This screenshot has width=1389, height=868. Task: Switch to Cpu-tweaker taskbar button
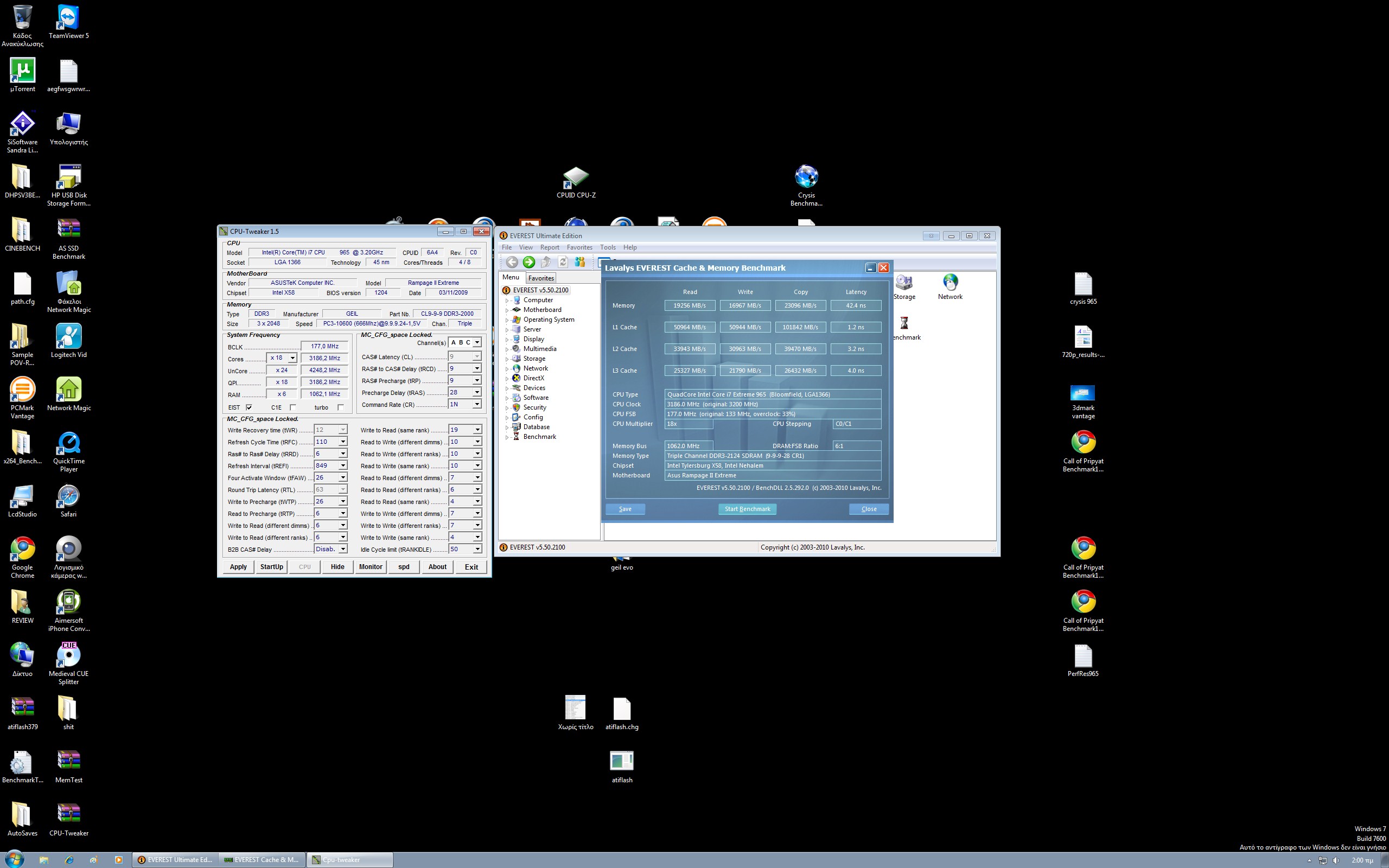point(349,859)
